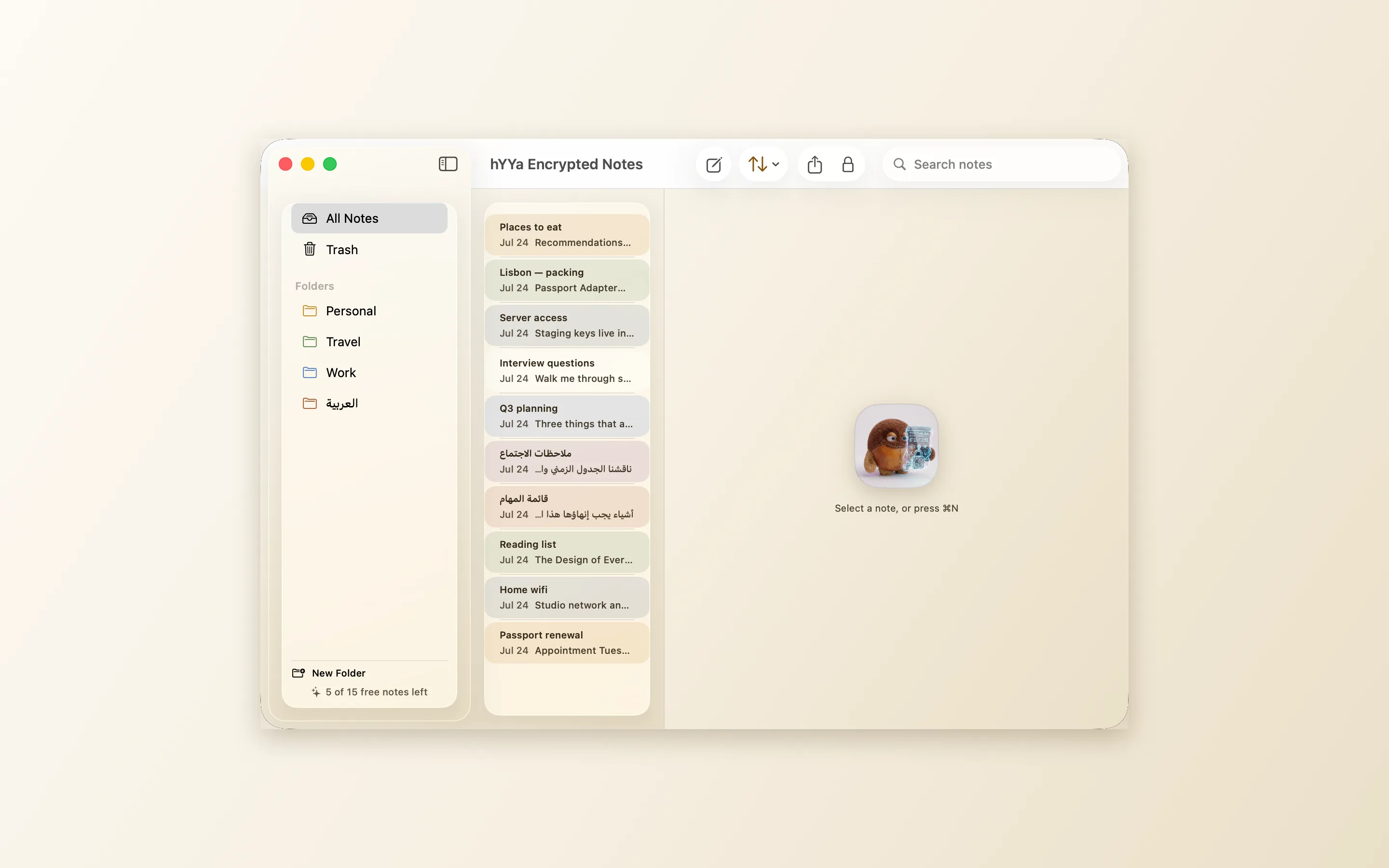Open the Reading list note

567,552
